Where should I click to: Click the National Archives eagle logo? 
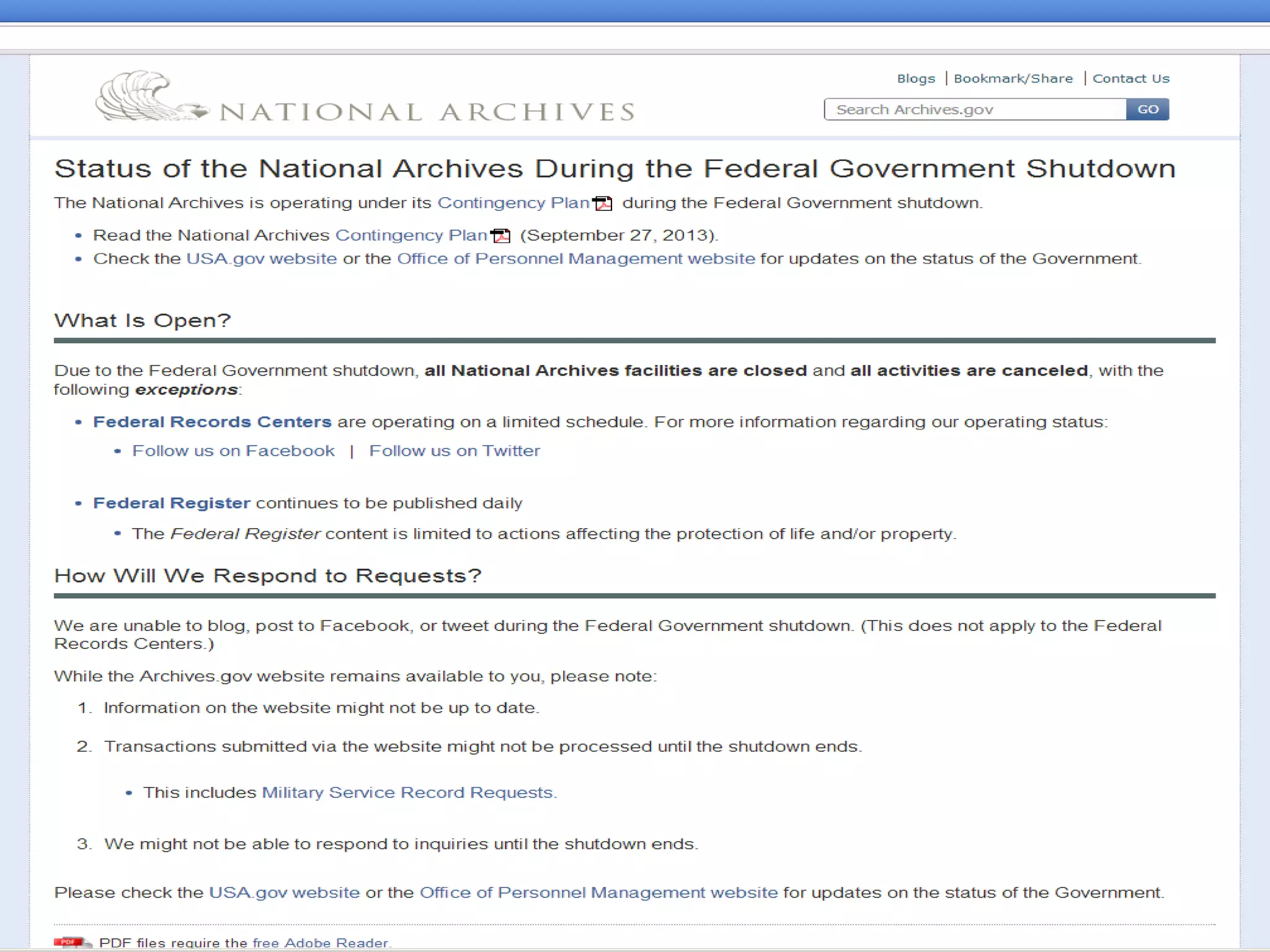(x=149, y=96)
